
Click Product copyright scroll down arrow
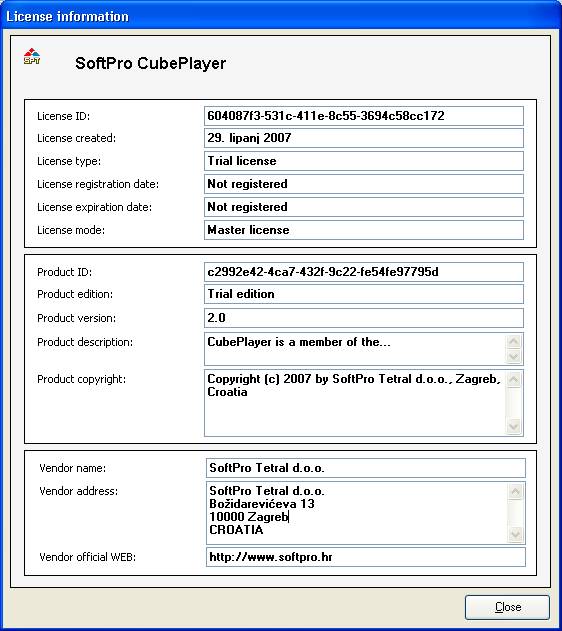[x=514, y=427]
